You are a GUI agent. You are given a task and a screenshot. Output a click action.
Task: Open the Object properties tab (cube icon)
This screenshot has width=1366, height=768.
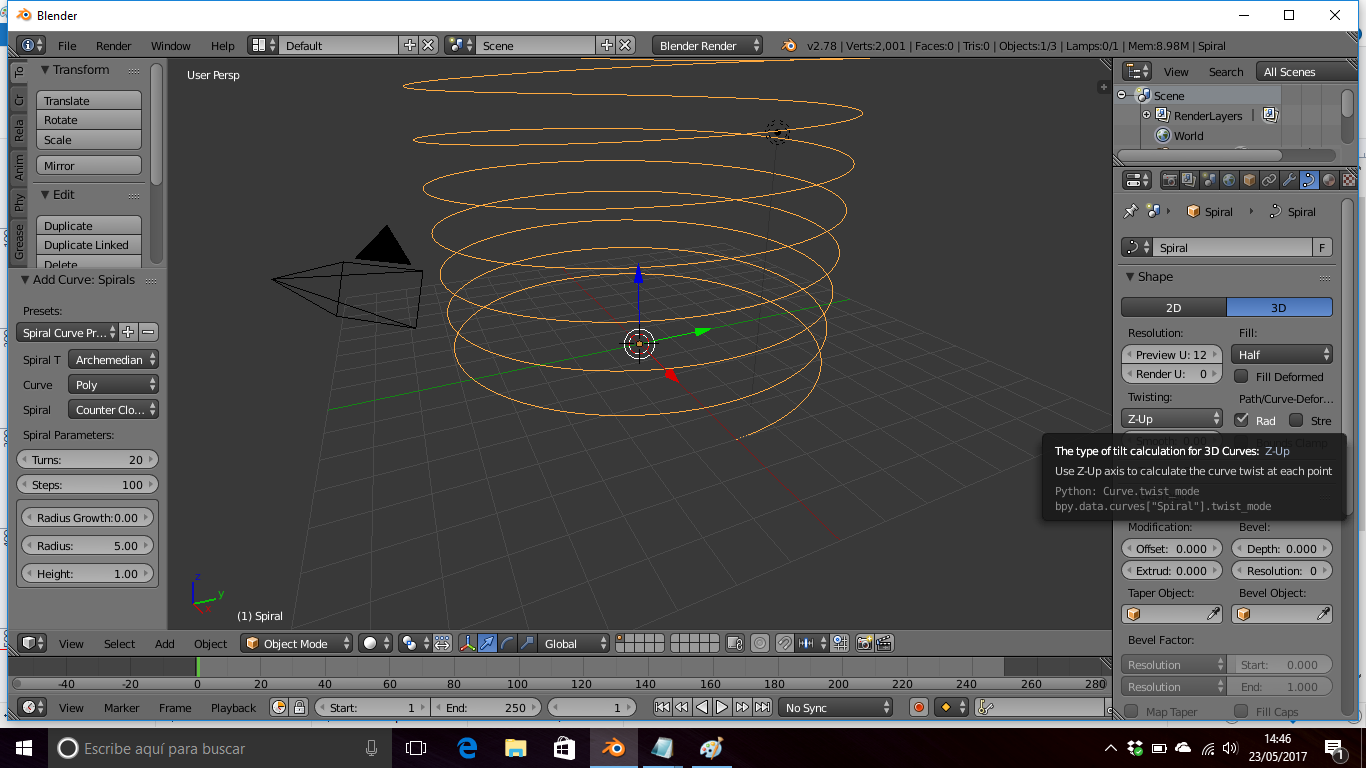point(1248,180)
